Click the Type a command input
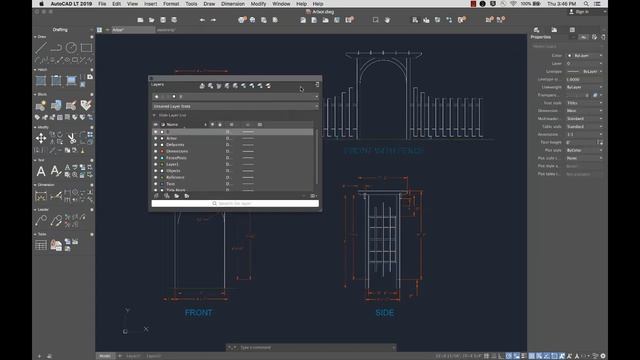The width and height of the screenshot is (640, 360). (x=311, y=347)
